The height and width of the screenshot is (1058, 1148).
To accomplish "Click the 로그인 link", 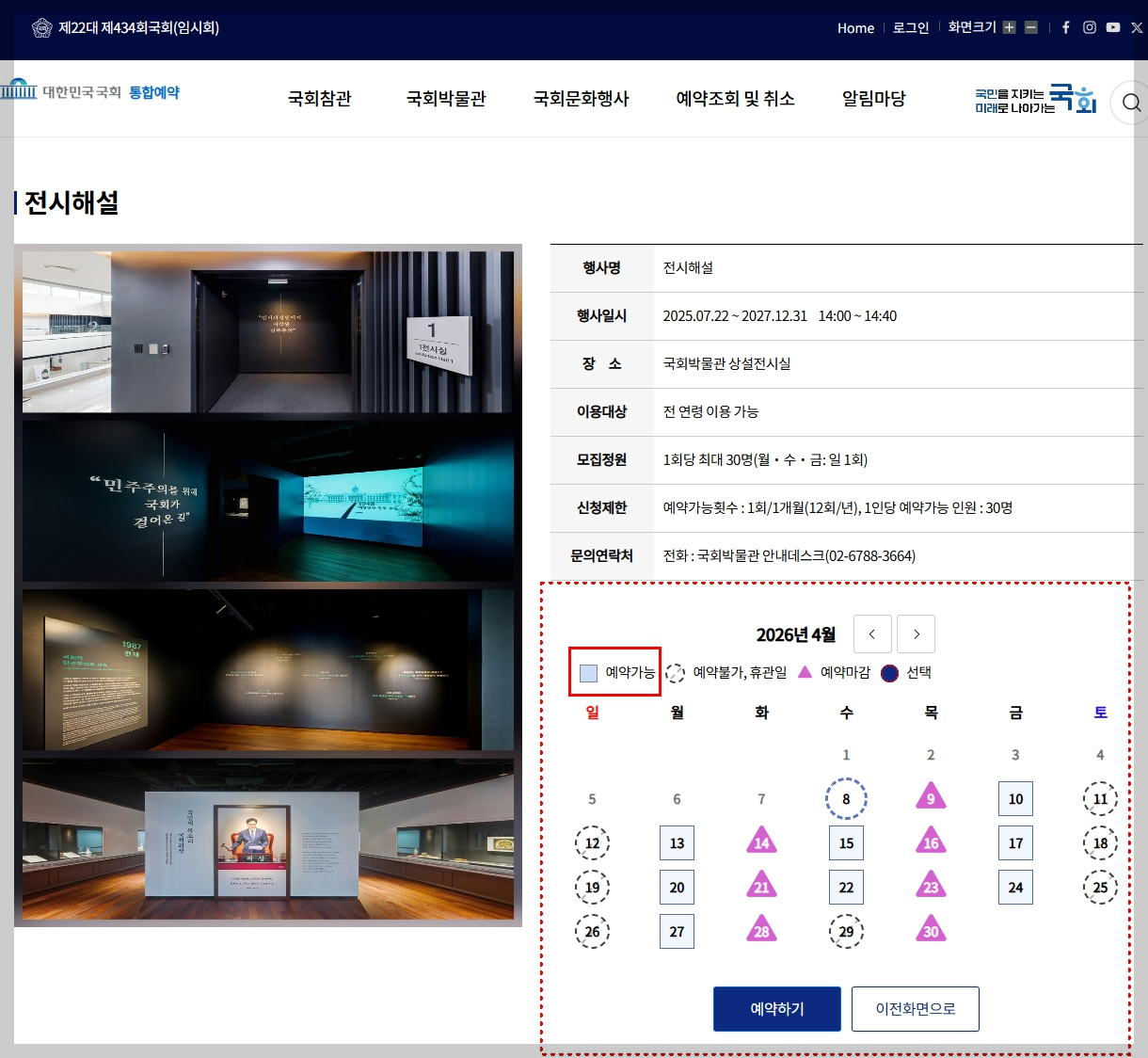I will pos(909,27).
